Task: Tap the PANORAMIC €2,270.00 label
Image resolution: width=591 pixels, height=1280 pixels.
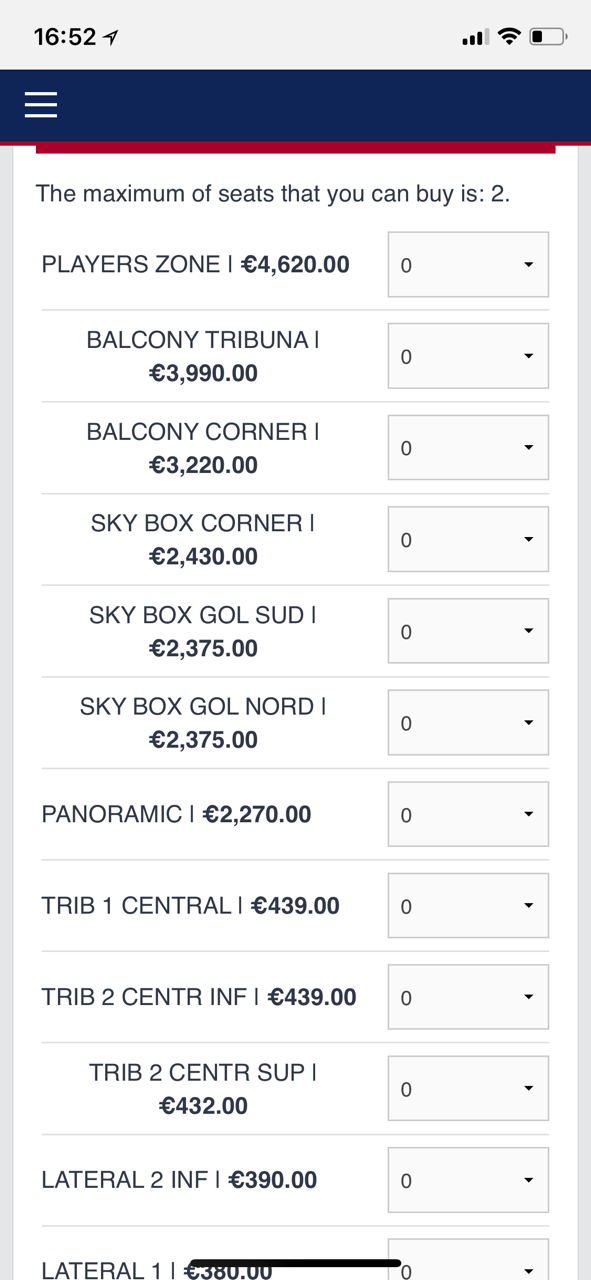Action: pos(177,814)
